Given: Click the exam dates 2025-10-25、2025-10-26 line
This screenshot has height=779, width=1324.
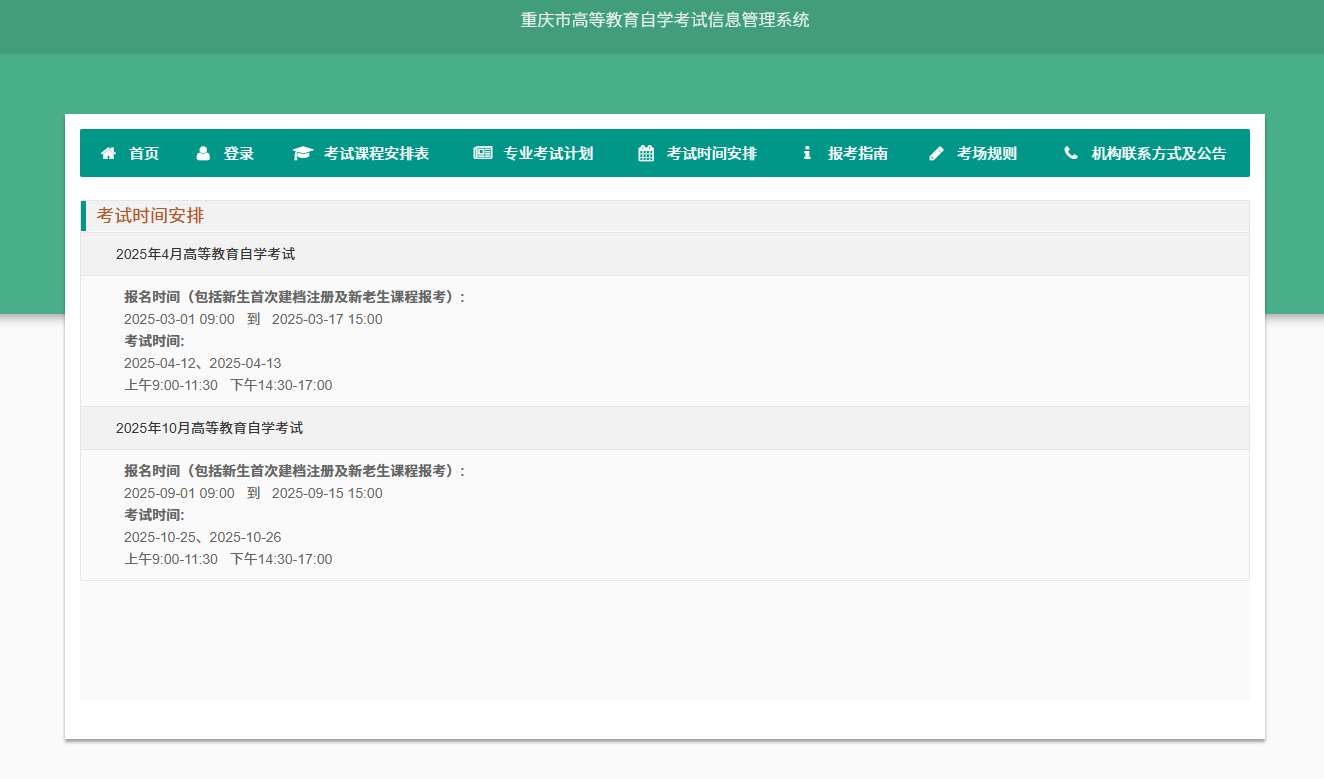Looking at the screenshot, I should (202, 538).
